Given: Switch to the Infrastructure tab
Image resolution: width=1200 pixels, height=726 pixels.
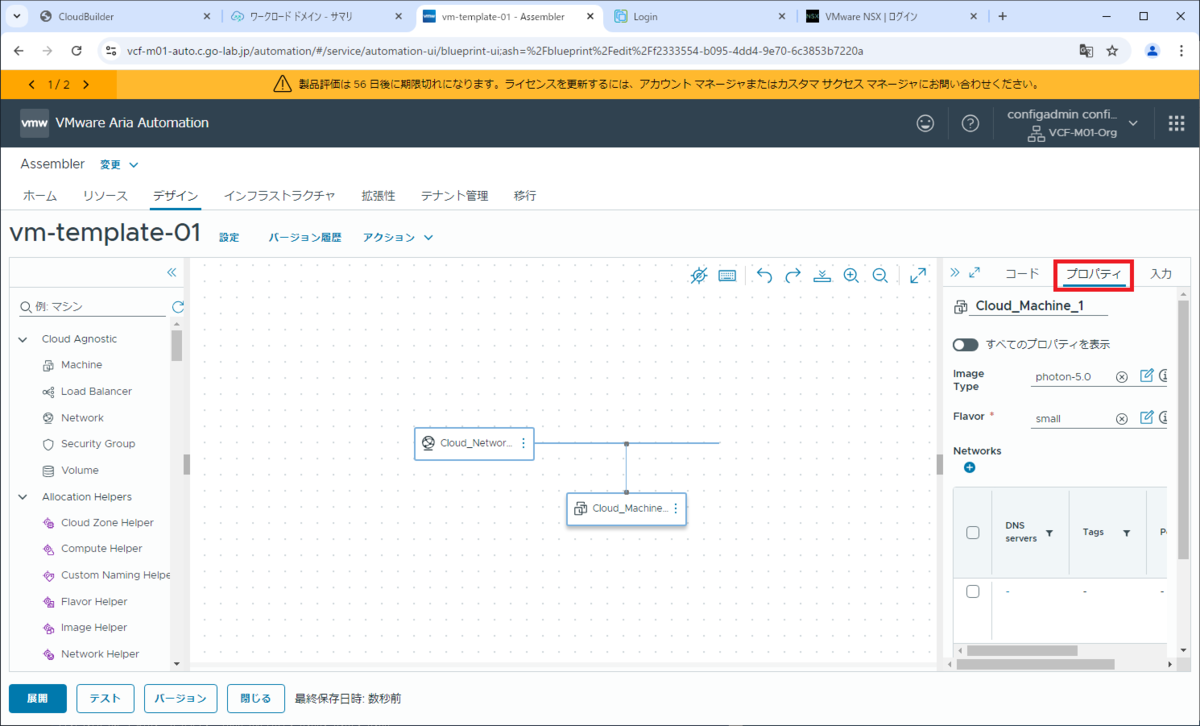Looking at the screenshot, I should (279, 196).
